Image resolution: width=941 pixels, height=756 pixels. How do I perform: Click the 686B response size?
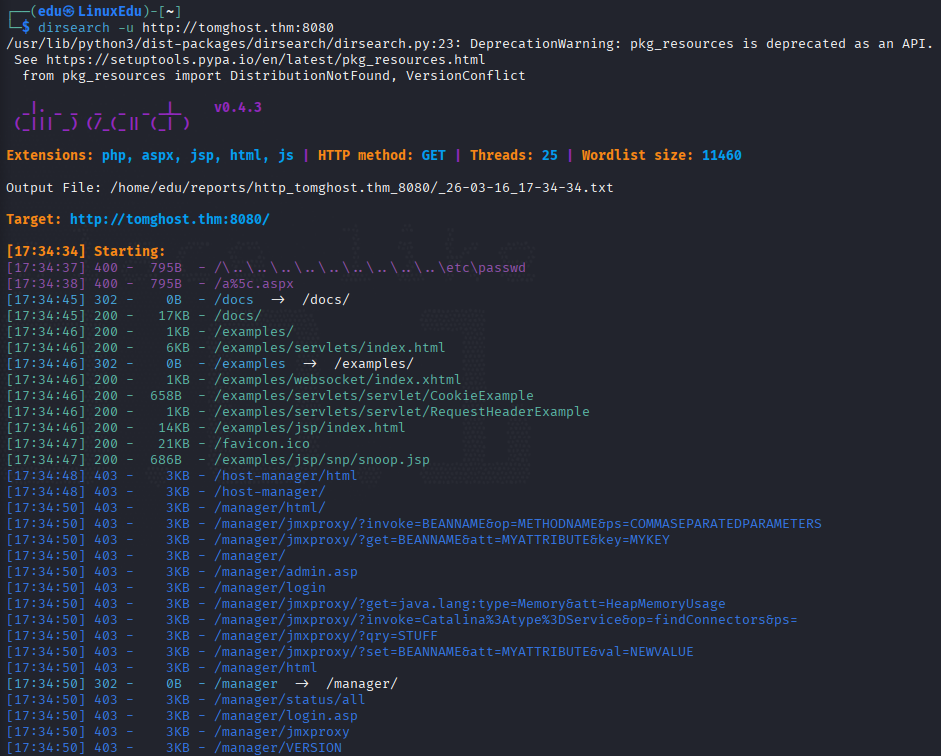coord(166,460)
